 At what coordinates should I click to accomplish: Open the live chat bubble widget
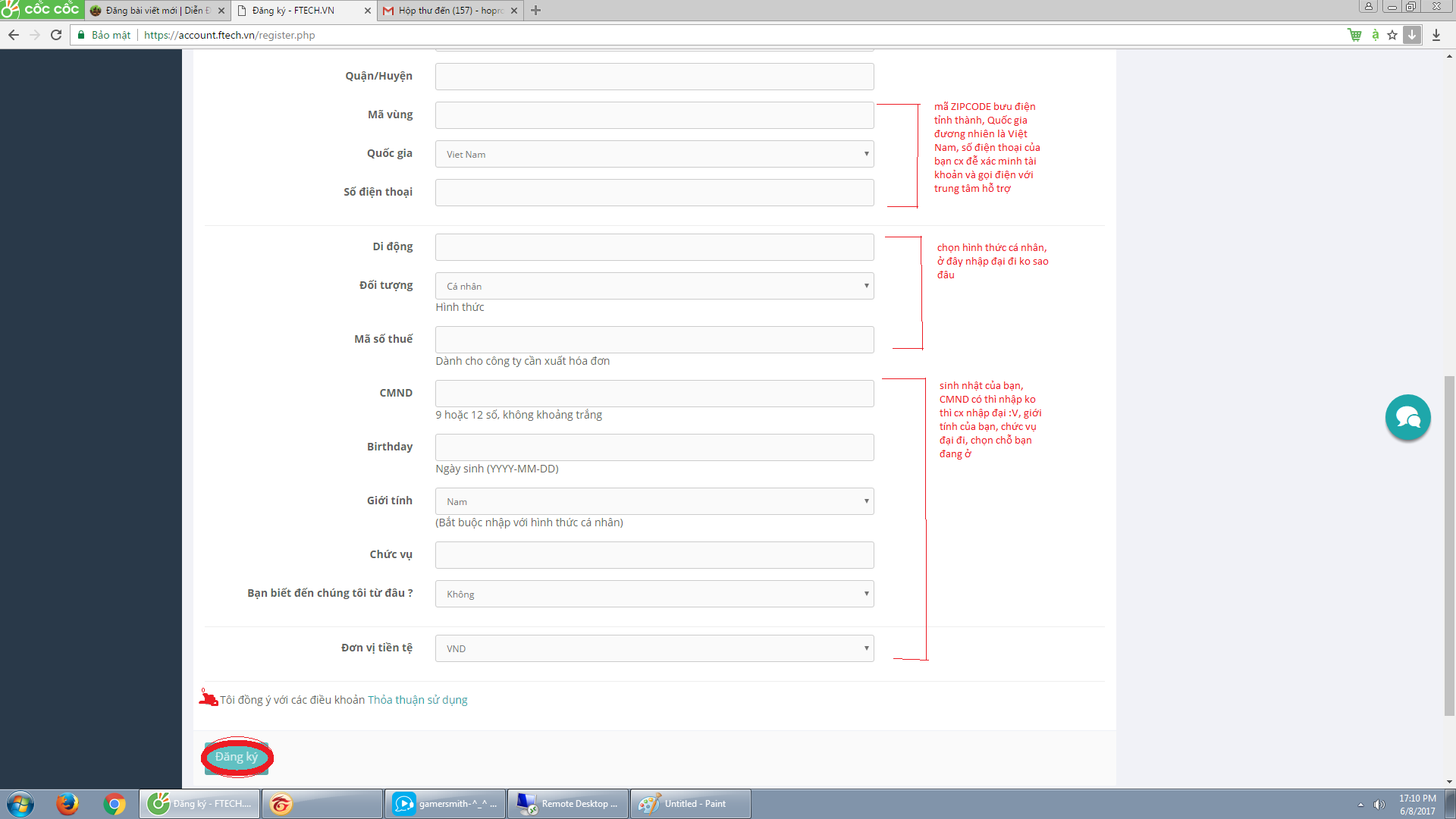(x=1407, y=417)
